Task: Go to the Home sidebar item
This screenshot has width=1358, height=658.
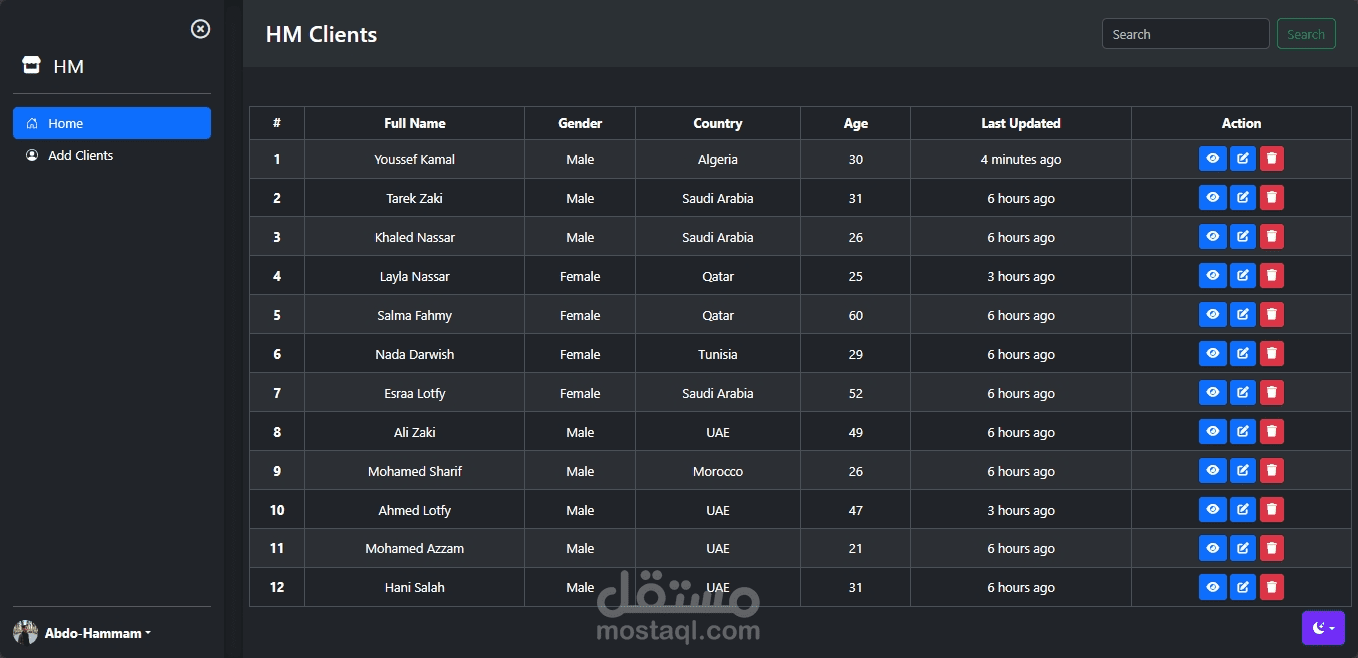Action: point(112,123)
